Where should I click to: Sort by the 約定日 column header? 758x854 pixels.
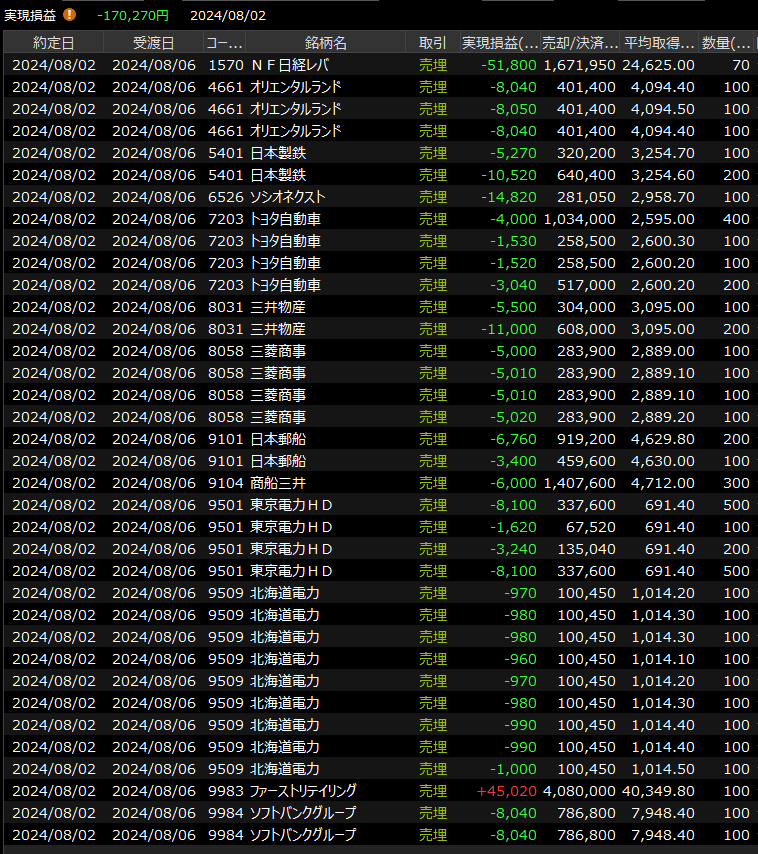point(53,42)
